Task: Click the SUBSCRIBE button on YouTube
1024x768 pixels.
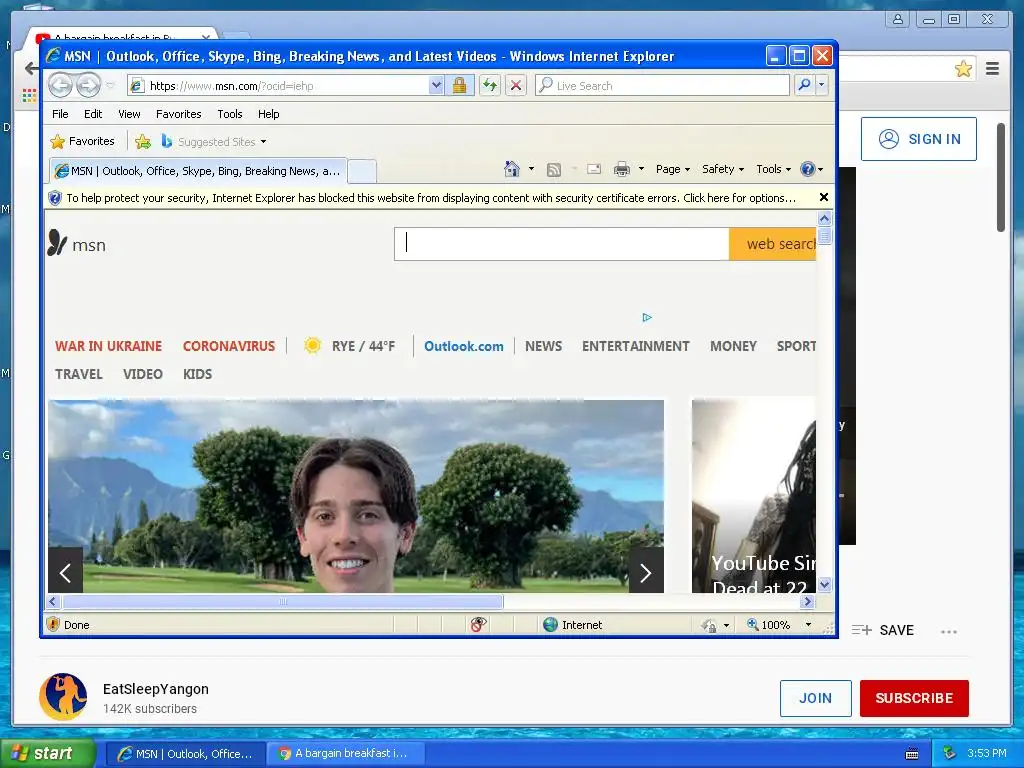Action: (914, 698)
